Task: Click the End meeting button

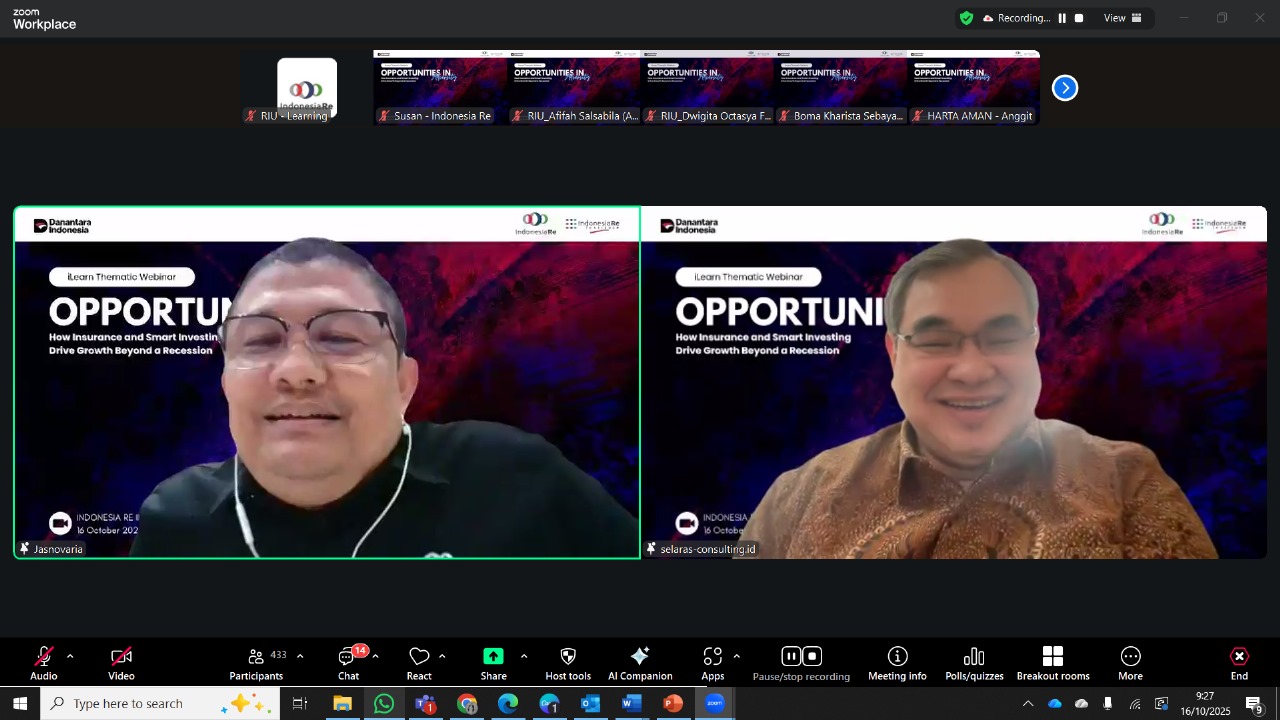Action: tap(1239, 662)
